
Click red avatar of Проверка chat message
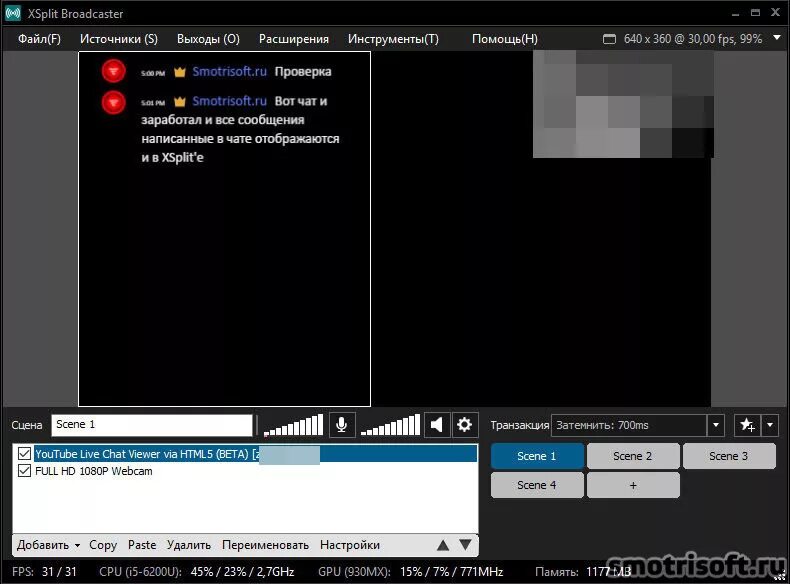pyautogui.click(x=113, y=71)
